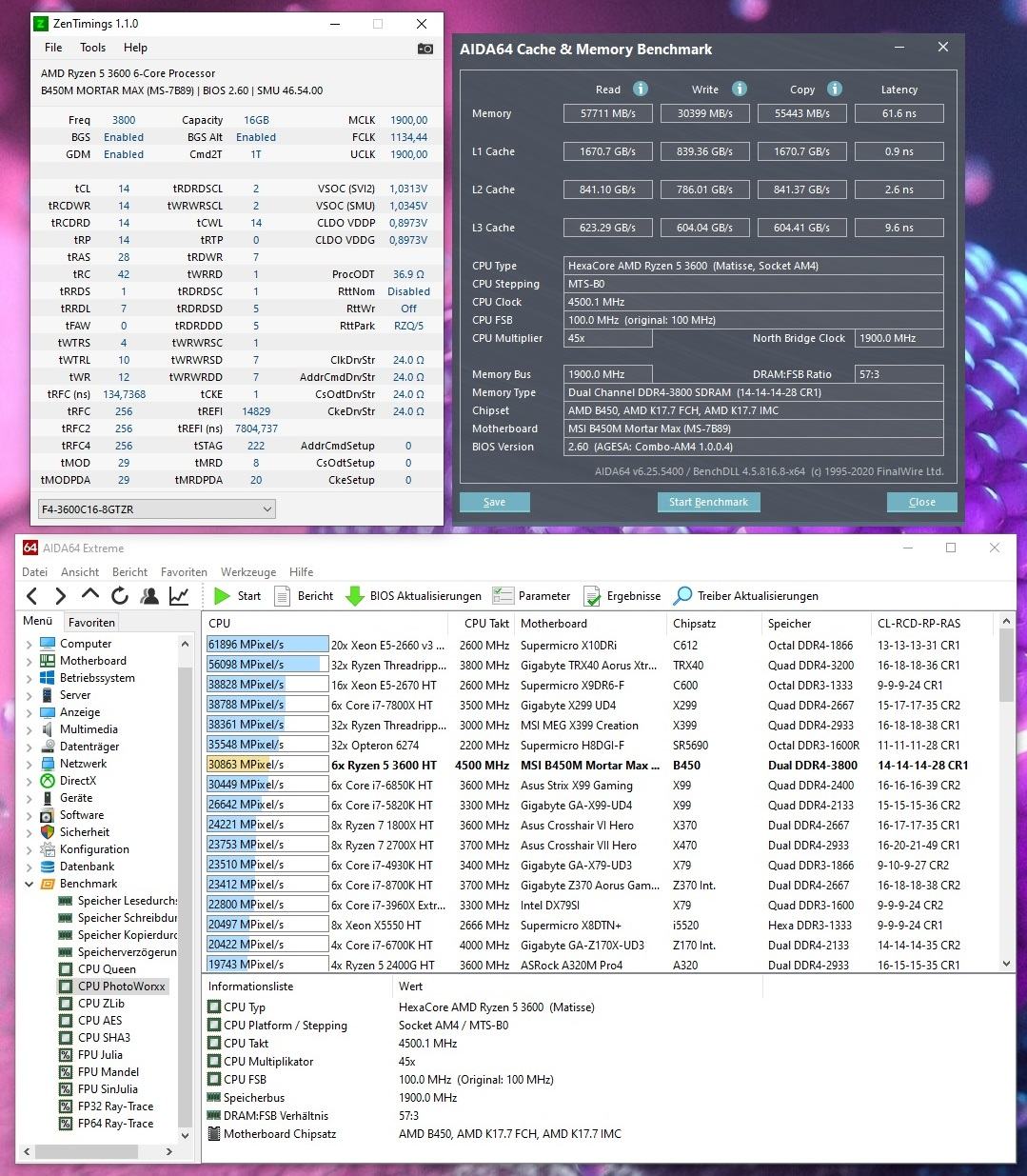Click Save in benchmark window
Viewport: 1027px width, 1176px height.
[x=494, y=502]
